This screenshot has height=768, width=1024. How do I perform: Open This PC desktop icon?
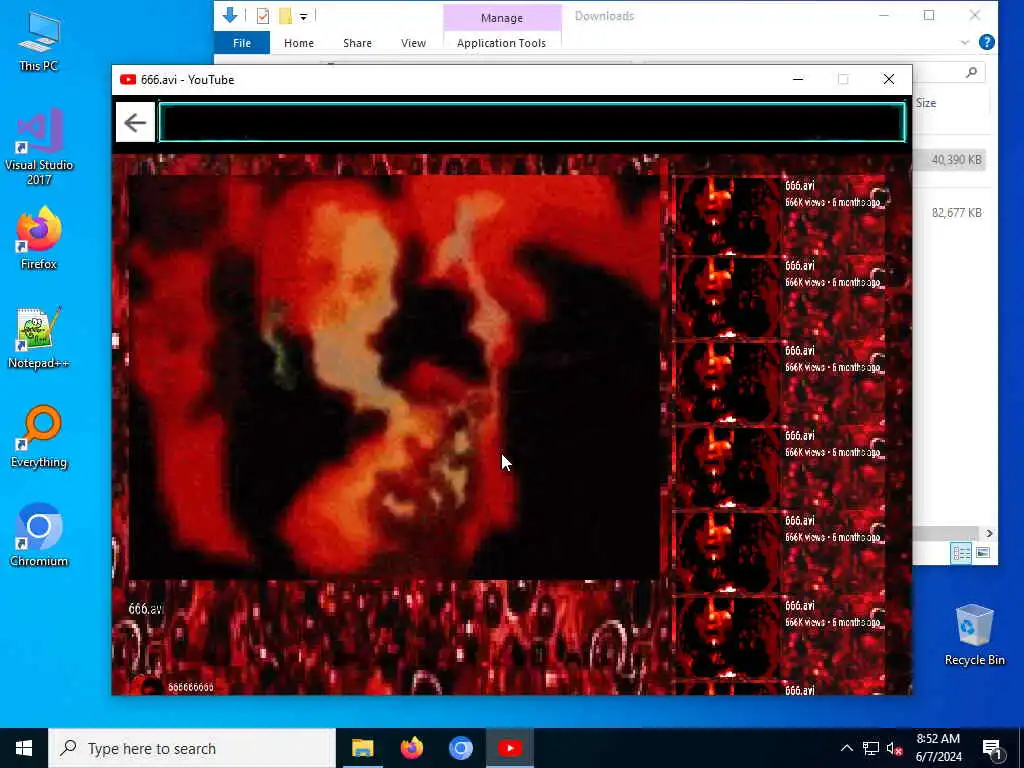click(39, 41)
